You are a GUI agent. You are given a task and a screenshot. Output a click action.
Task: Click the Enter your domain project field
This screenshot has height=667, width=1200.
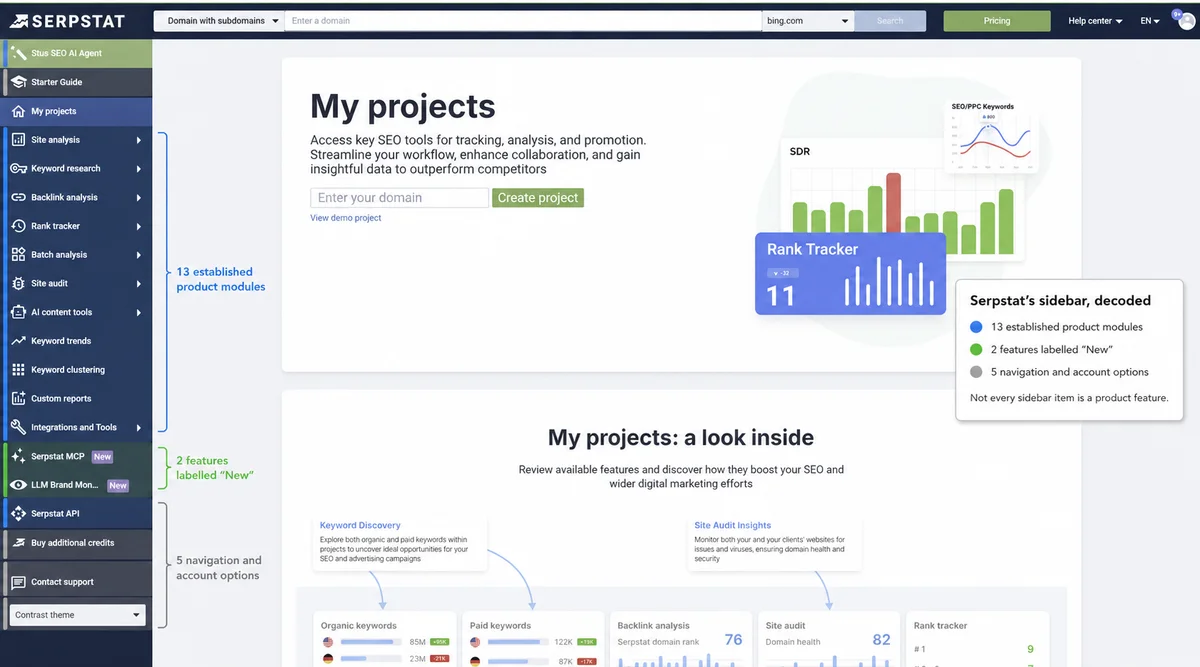click(x=400, y=198)
